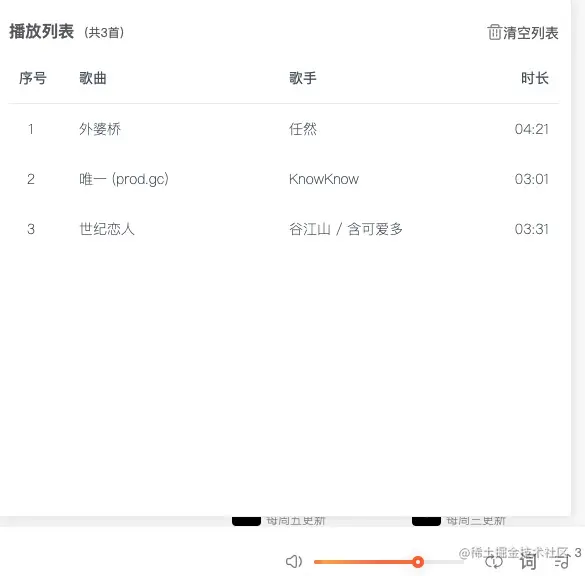
Task: Mute audio via the speaker icon
Action: (294, 561)
